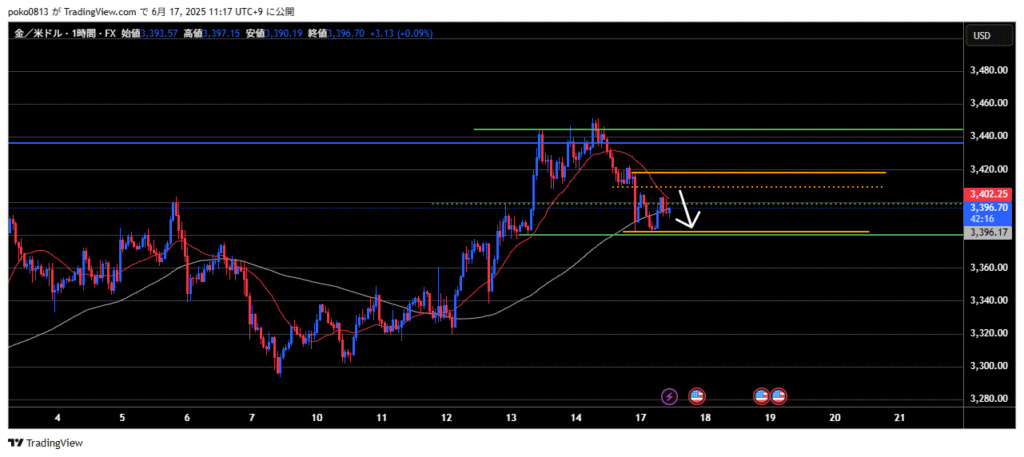This screenshot has width=1024, height=457.
Task: Select the solid blue horizontal line
Action: 300,143
